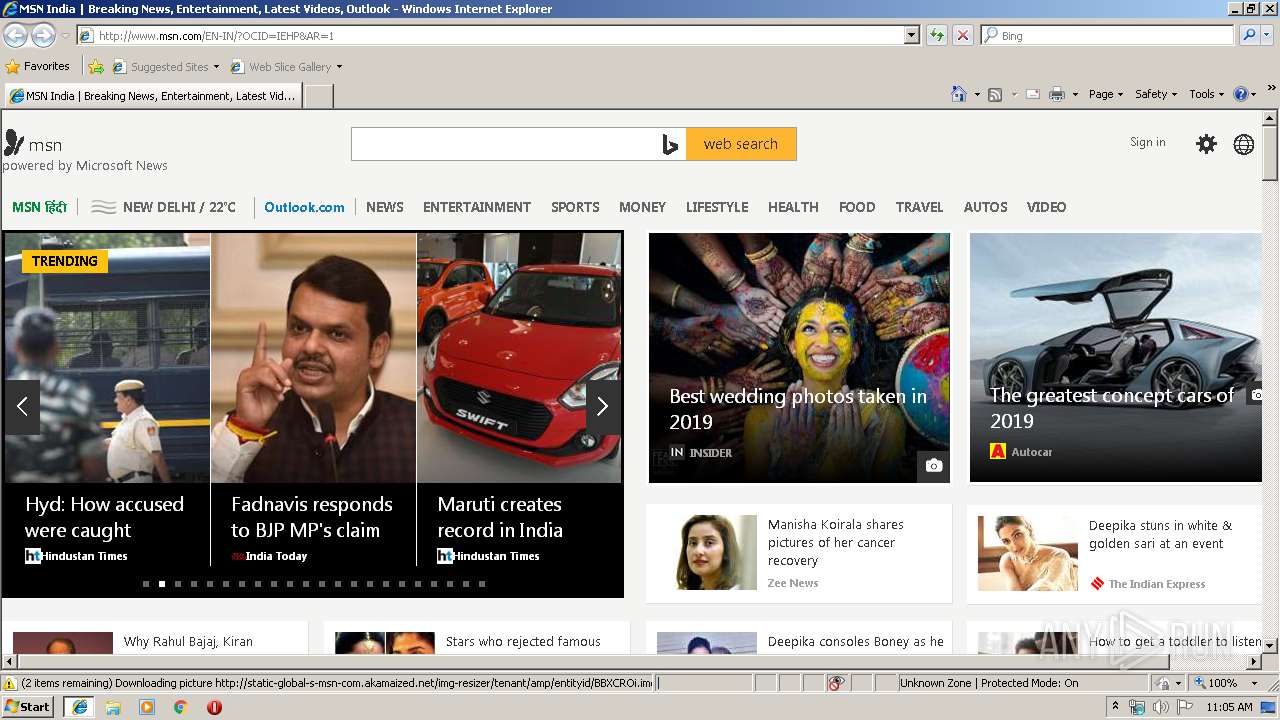Open the MONEY section

642,207
